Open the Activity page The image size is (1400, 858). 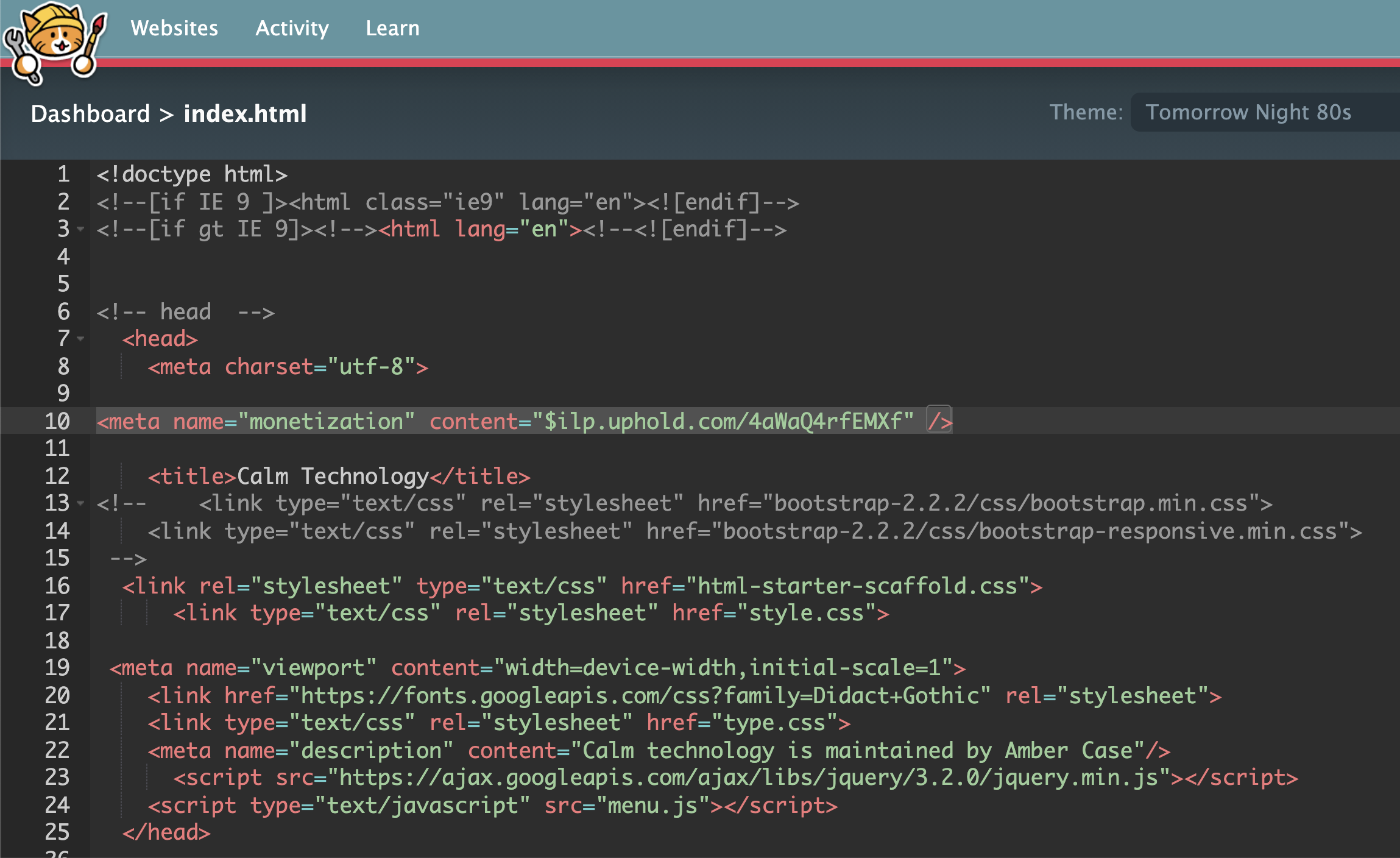tap(292, 28)
